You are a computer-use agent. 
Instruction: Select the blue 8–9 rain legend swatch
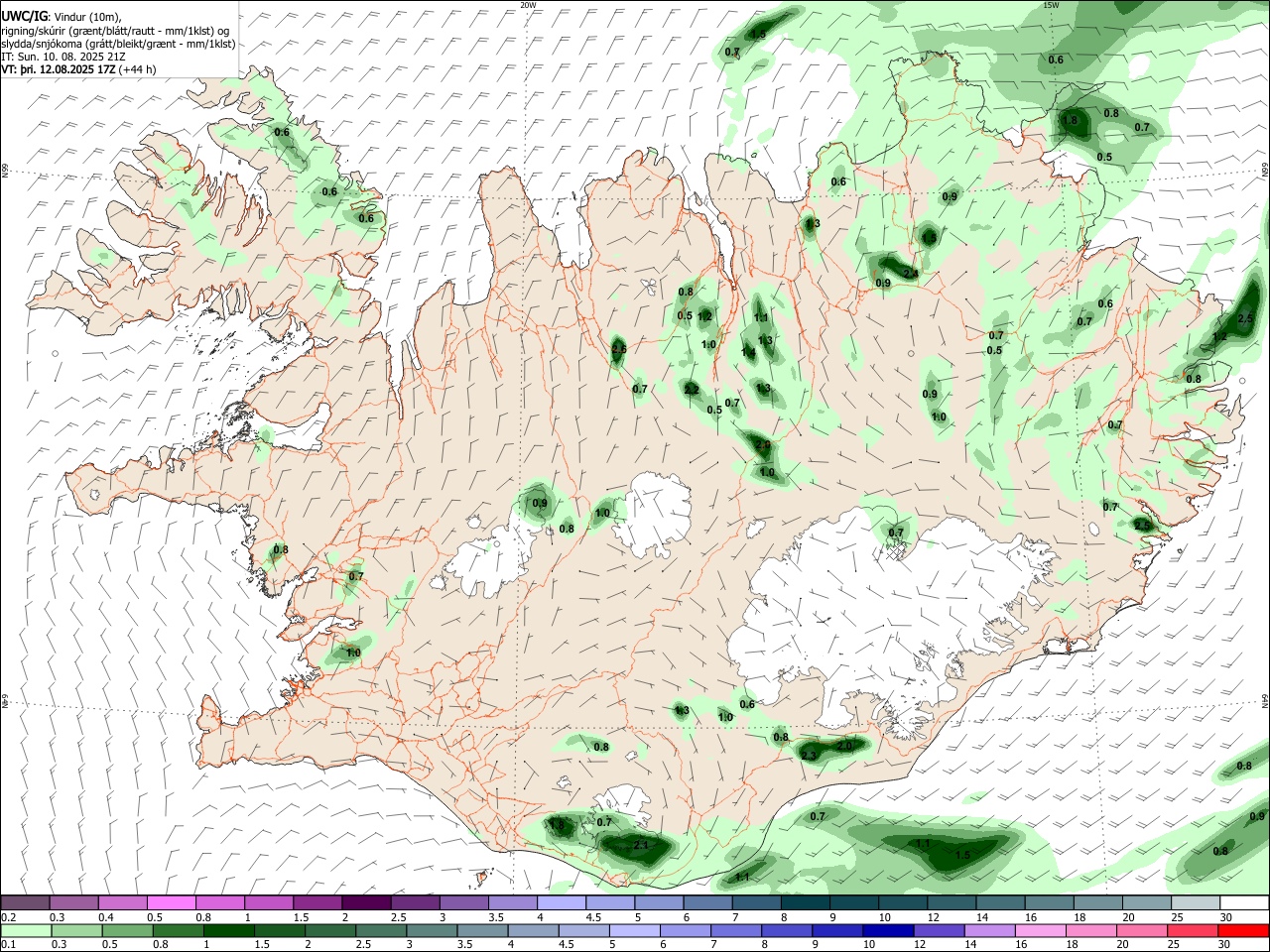[x=786, y=930]
